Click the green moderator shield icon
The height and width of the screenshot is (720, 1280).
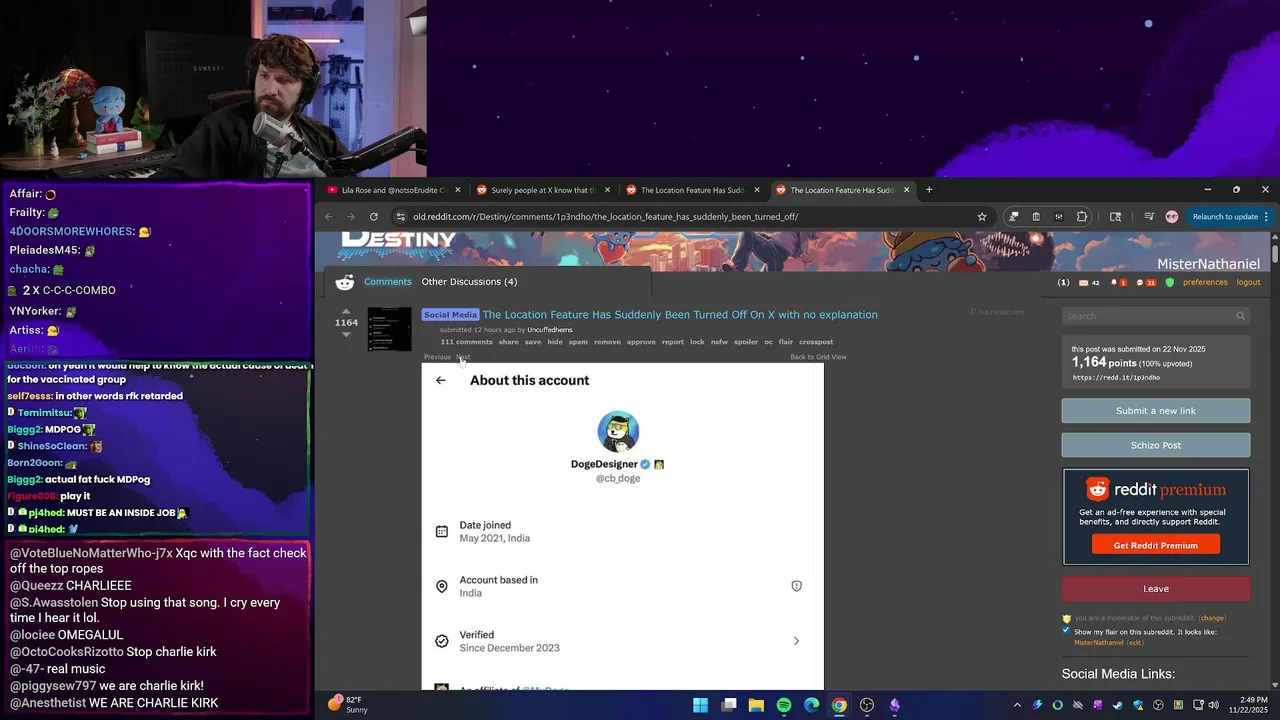[x=1170, y=283]
